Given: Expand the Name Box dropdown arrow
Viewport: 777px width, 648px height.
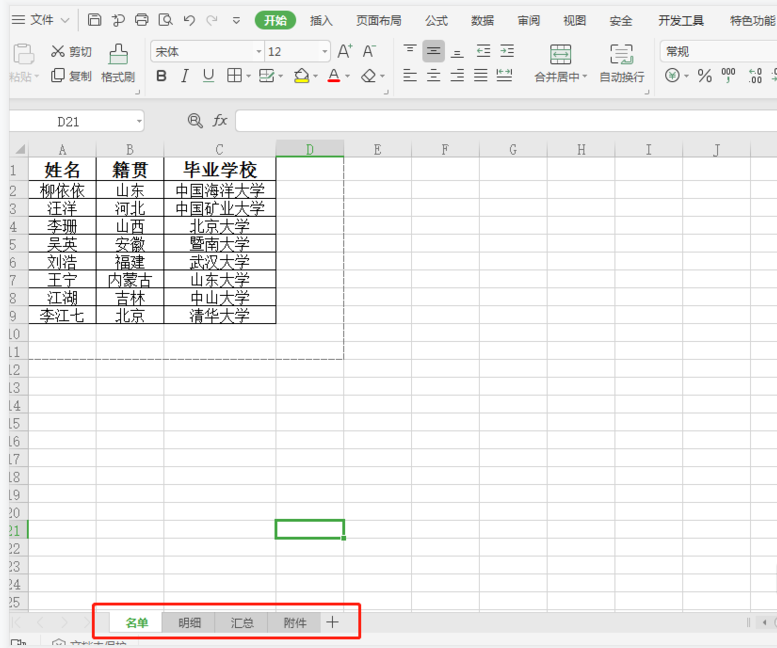Looking at the screenshot, I should 139,121.
